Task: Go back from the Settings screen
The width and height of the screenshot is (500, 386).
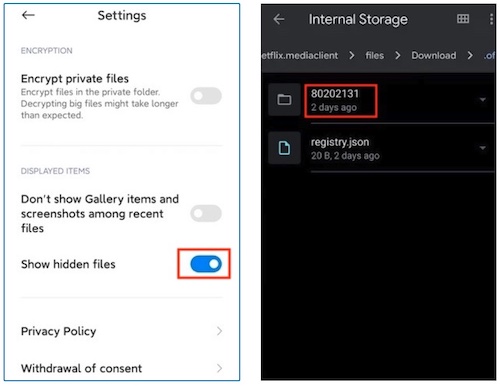Action: pos(28,15)
